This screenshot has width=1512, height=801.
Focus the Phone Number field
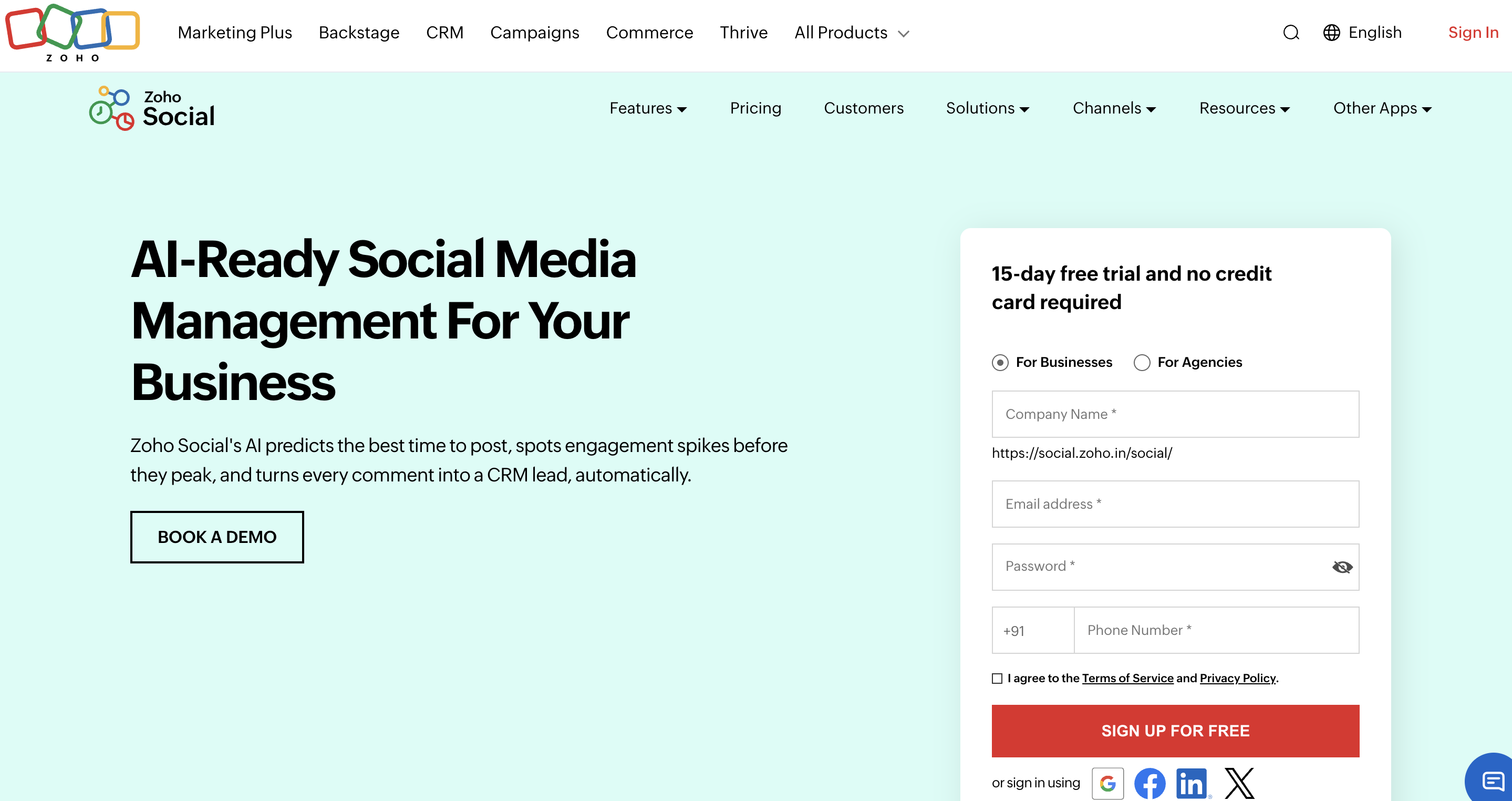[x=1216, y=630]
